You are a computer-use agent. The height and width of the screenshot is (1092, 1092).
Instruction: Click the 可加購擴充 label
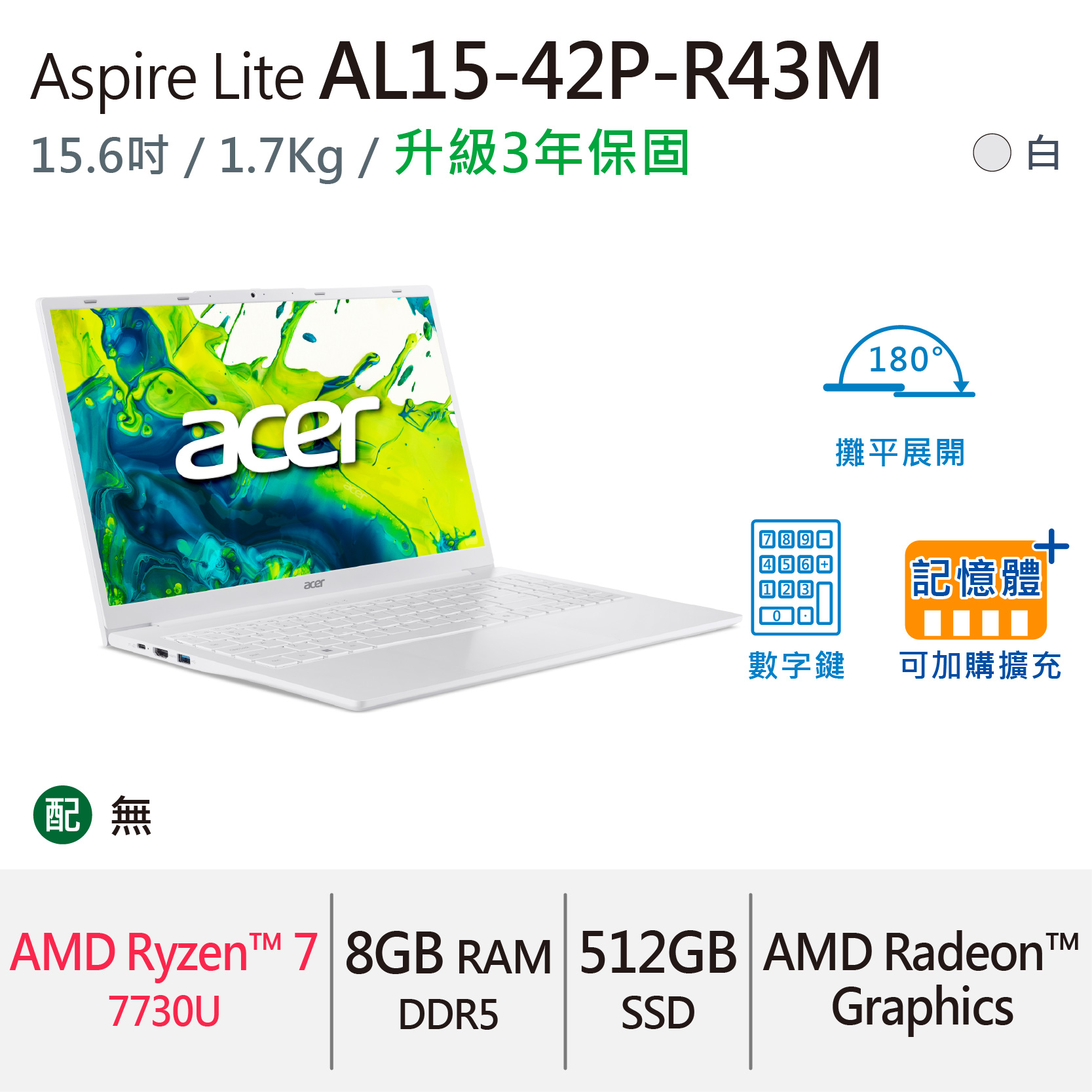pyautogui.click(x=980, y=665)
